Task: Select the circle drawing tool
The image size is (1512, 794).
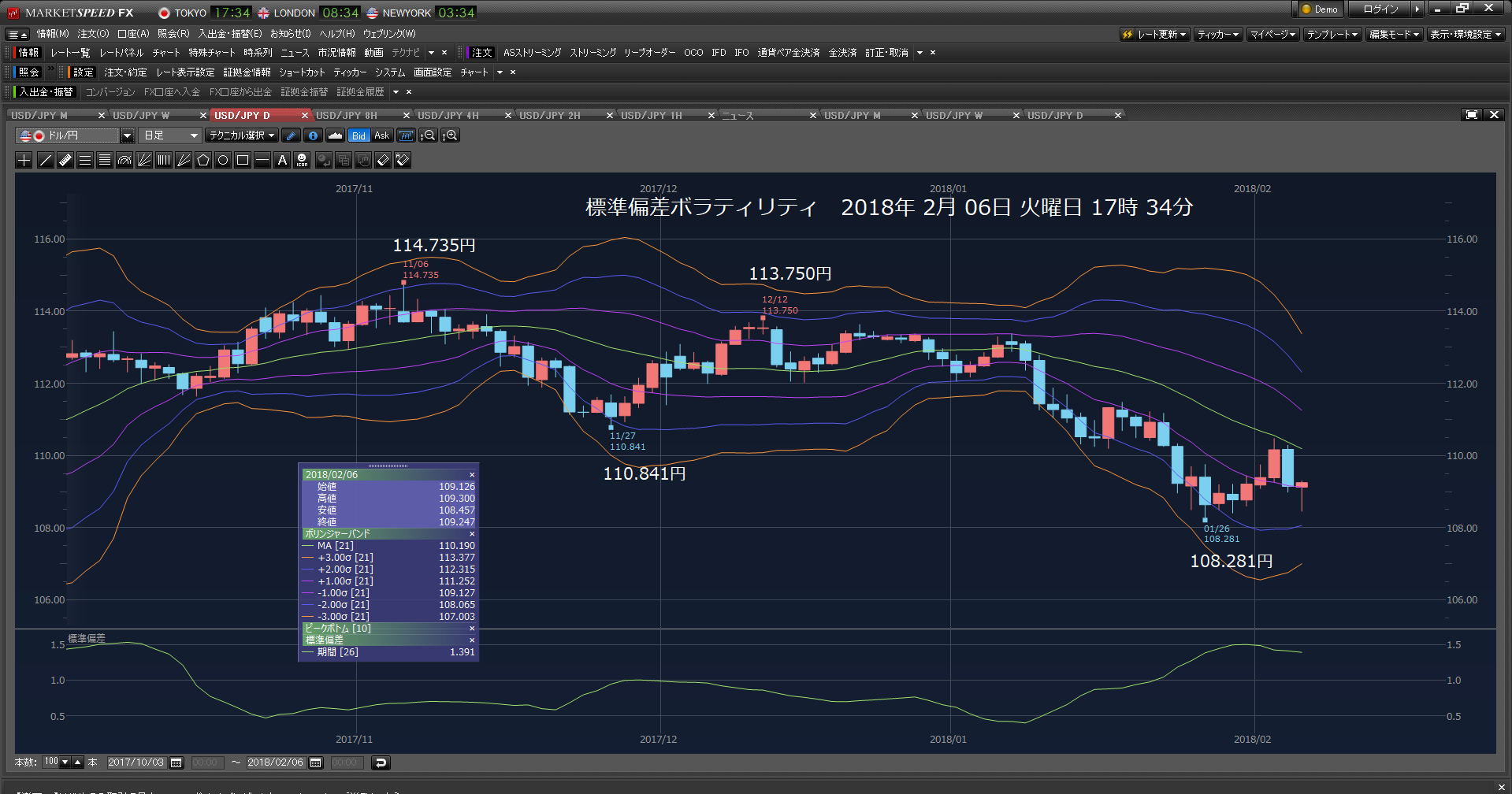Action: pos(223,160)
